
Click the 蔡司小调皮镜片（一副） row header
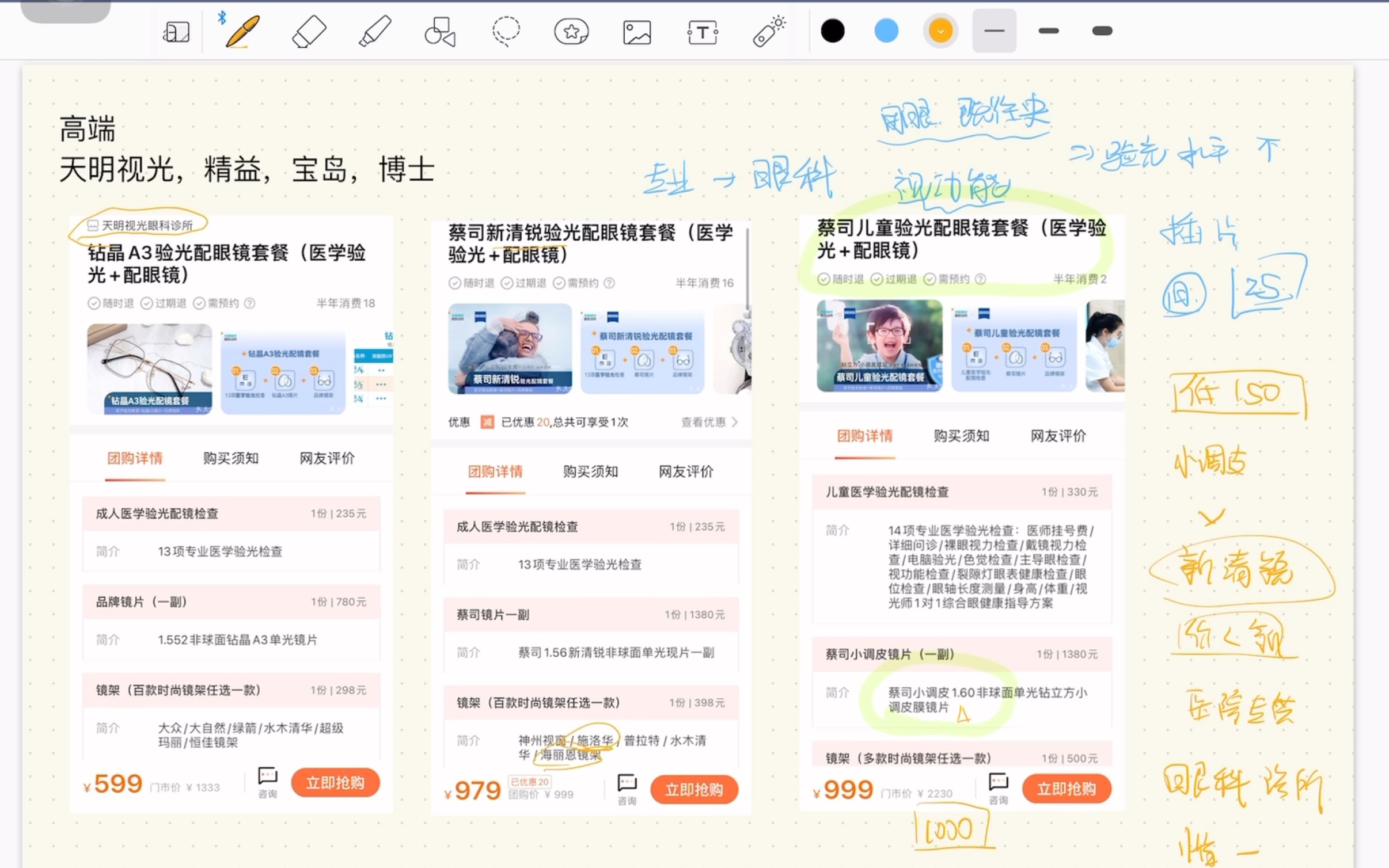pyautogui.click(x=962, y=654)
